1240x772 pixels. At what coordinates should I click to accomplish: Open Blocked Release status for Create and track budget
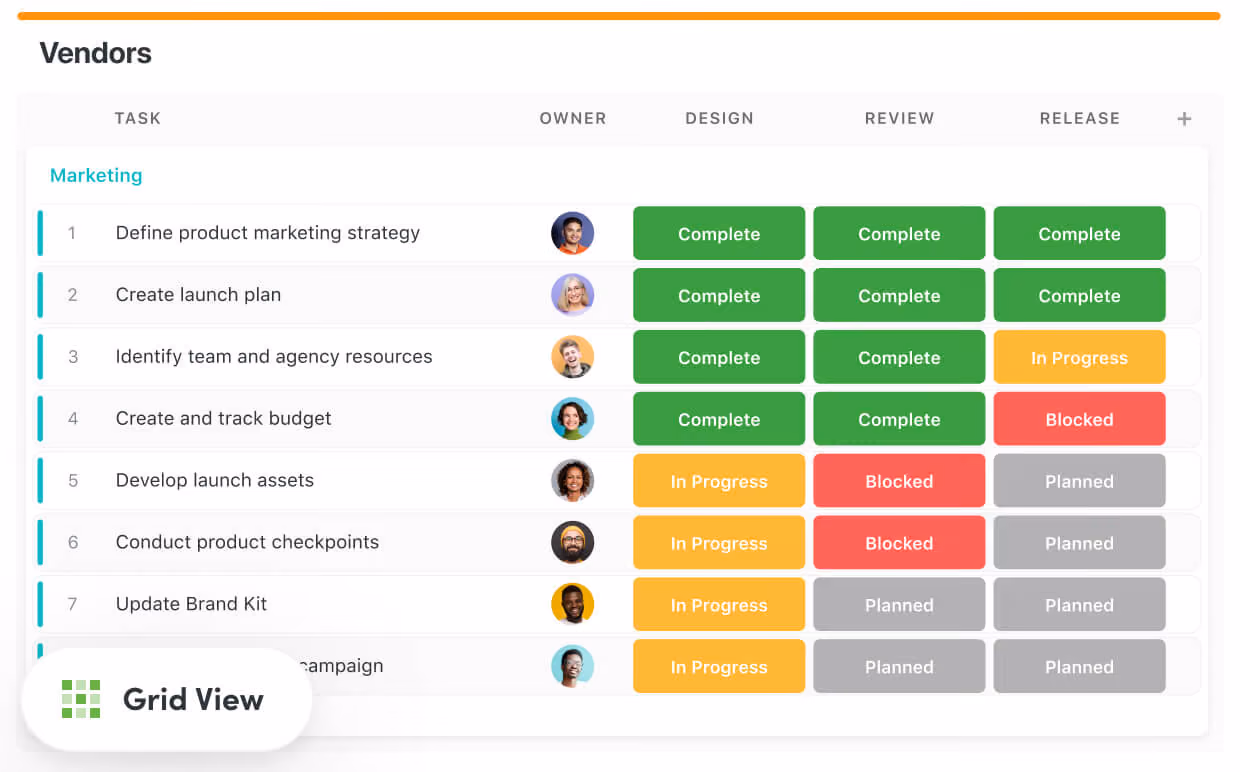[x=1079, y=419]
